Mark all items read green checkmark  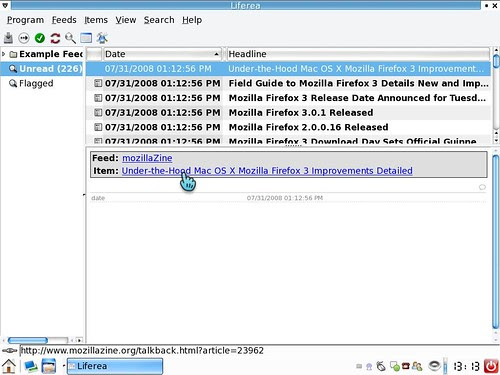(40, 38)
